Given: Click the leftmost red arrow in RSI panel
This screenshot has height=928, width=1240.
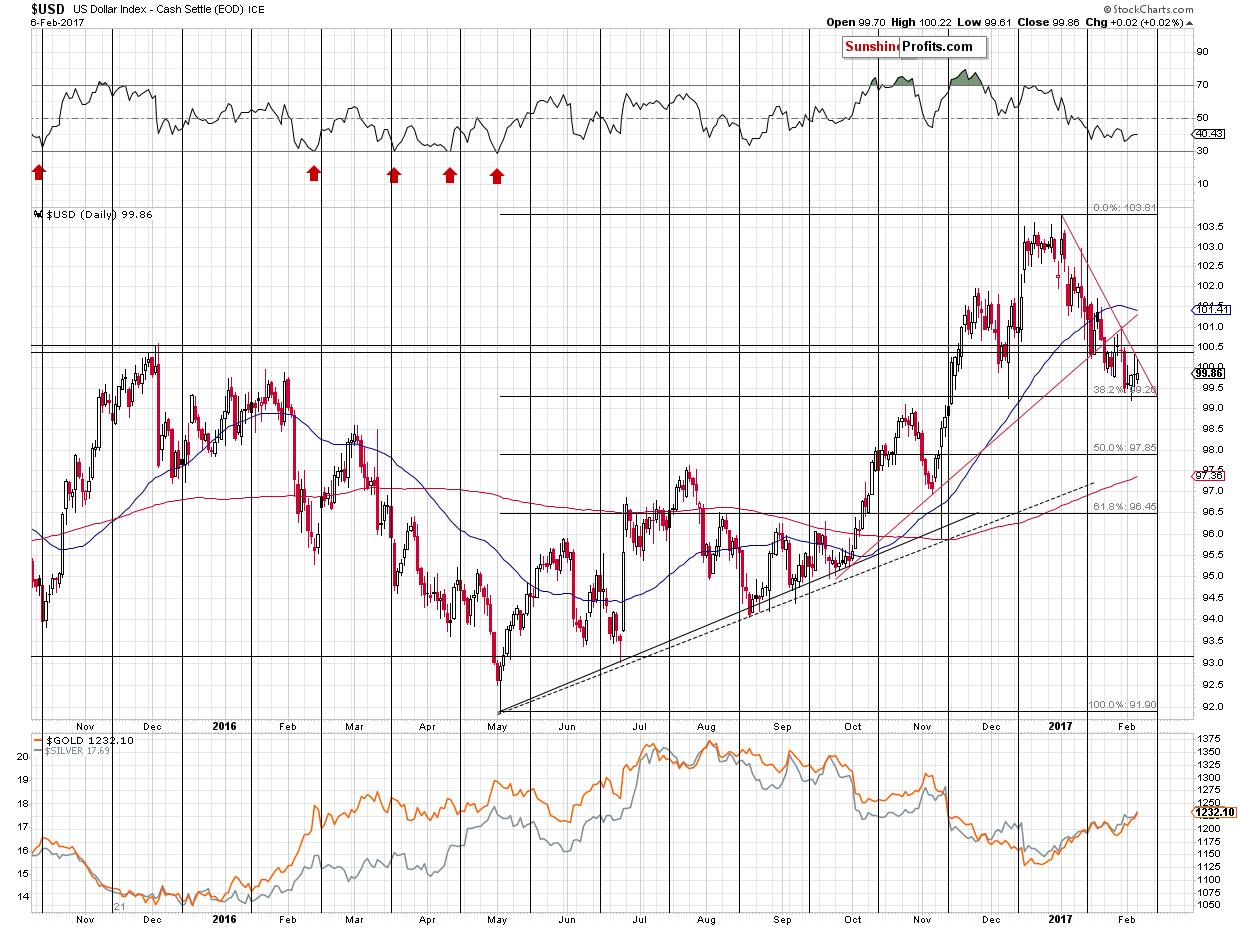Looking at the screenshot, I should pos(38,174).
